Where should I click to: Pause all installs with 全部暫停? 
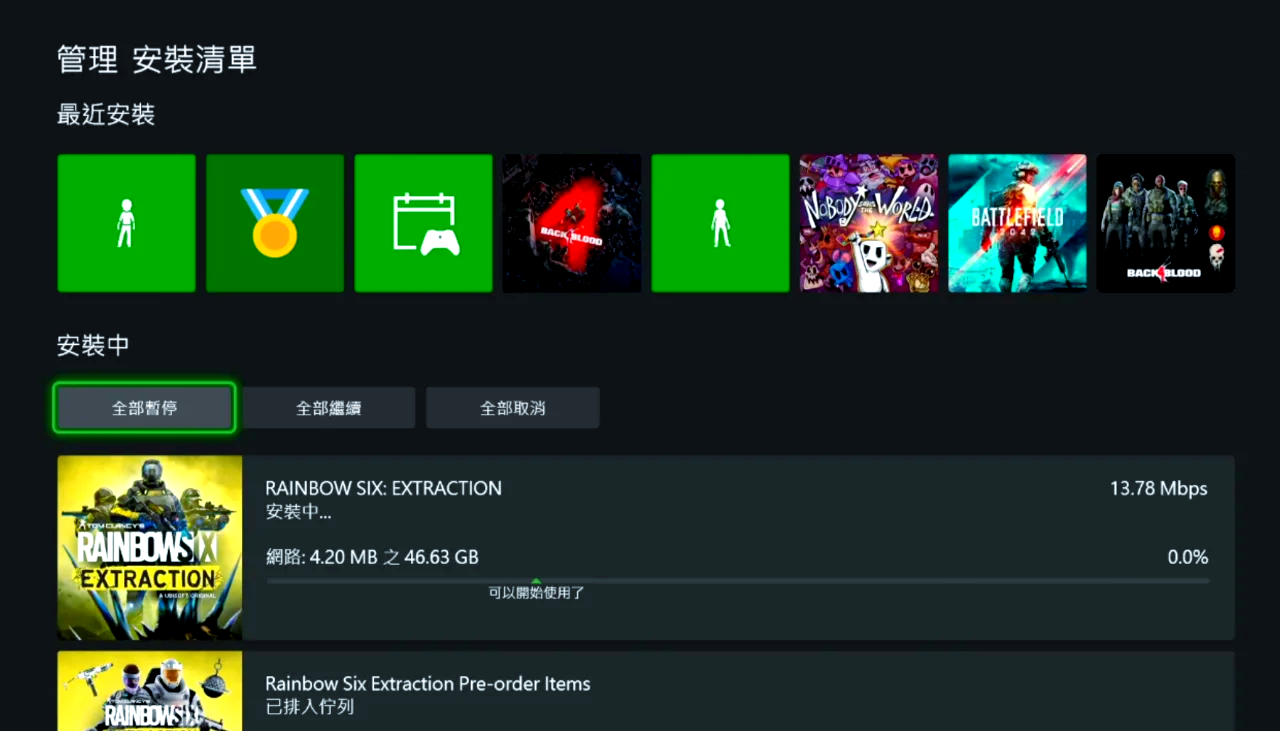[x=145, y=408]
